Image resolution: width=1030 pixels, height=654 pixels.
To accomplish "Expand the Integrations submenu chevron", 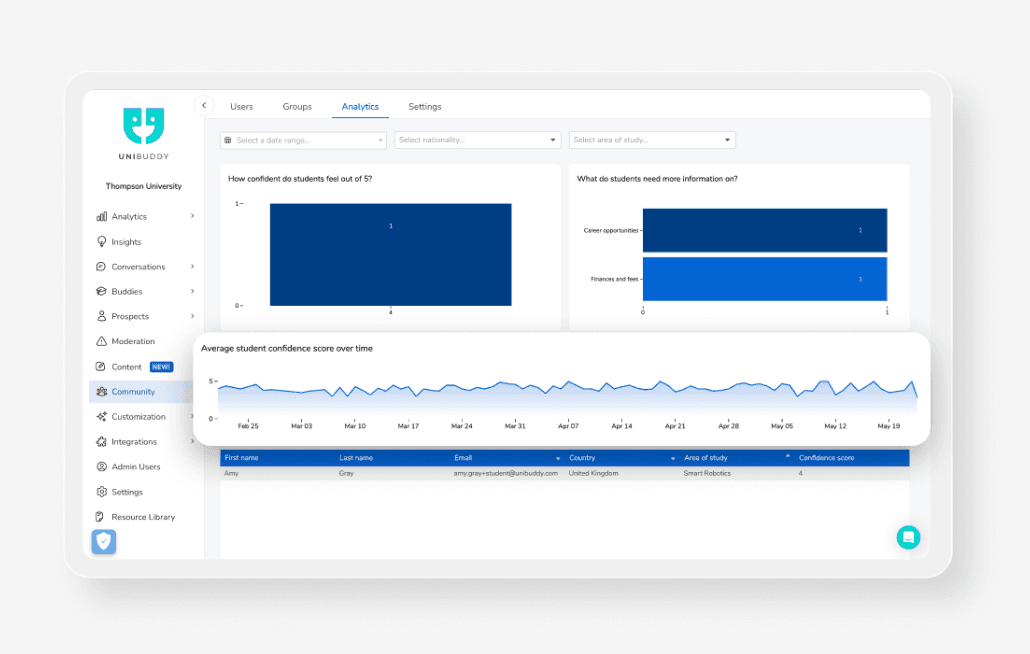I will point(192,441).
